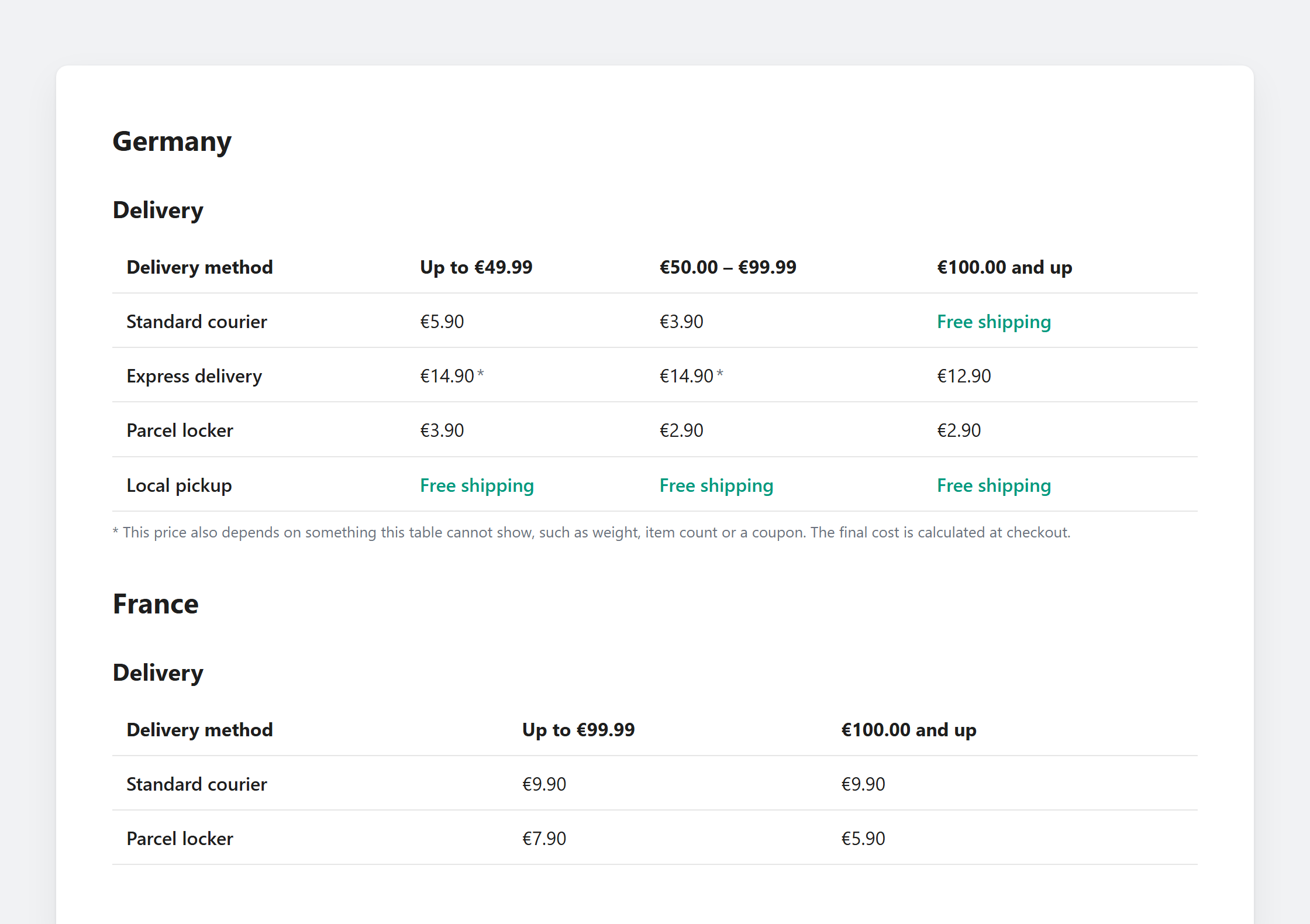1310x924 pixels.
Task: Click Local pickup Free shipping under €50.00 – €99.99
Action: 716,485
